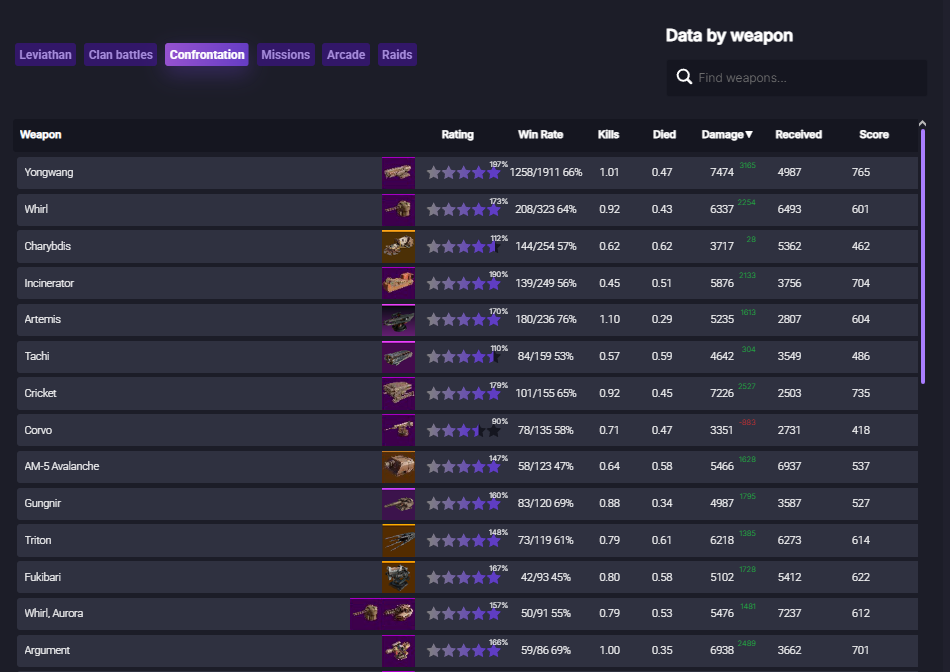Select the Argument weapon name
The height and width of the screenshot is (672, 950).
47,651
